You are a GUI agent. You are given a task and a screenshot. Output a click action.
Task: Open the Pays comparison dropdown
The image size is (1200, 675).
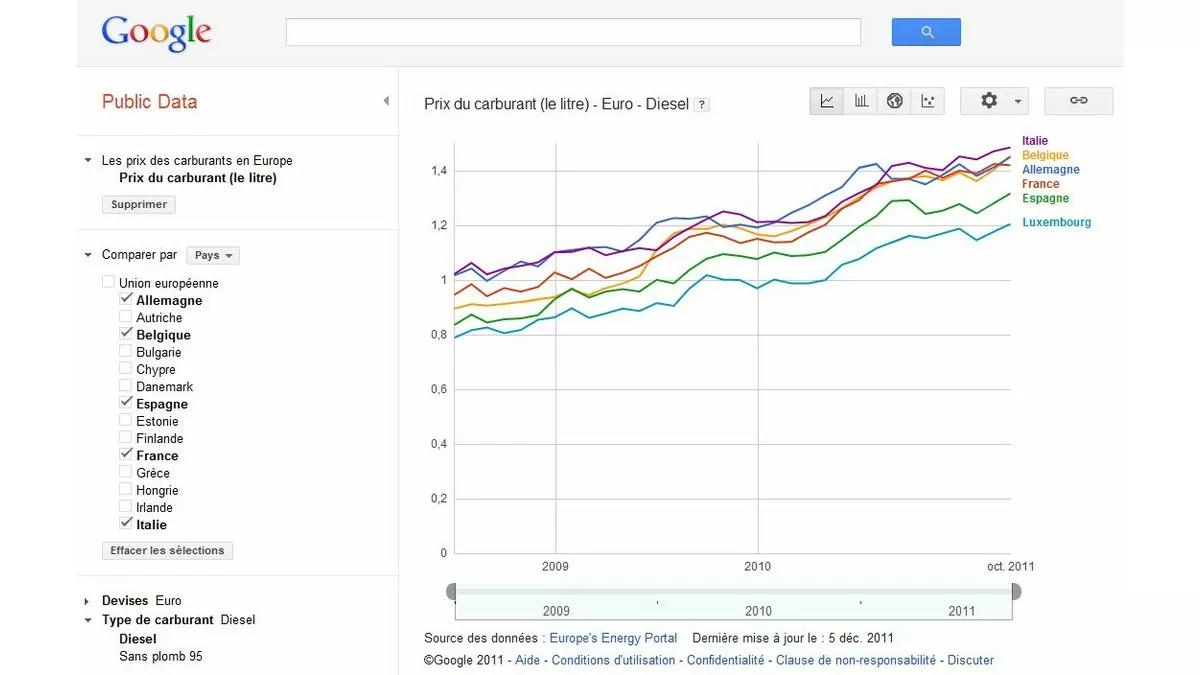tap(212, 255)
